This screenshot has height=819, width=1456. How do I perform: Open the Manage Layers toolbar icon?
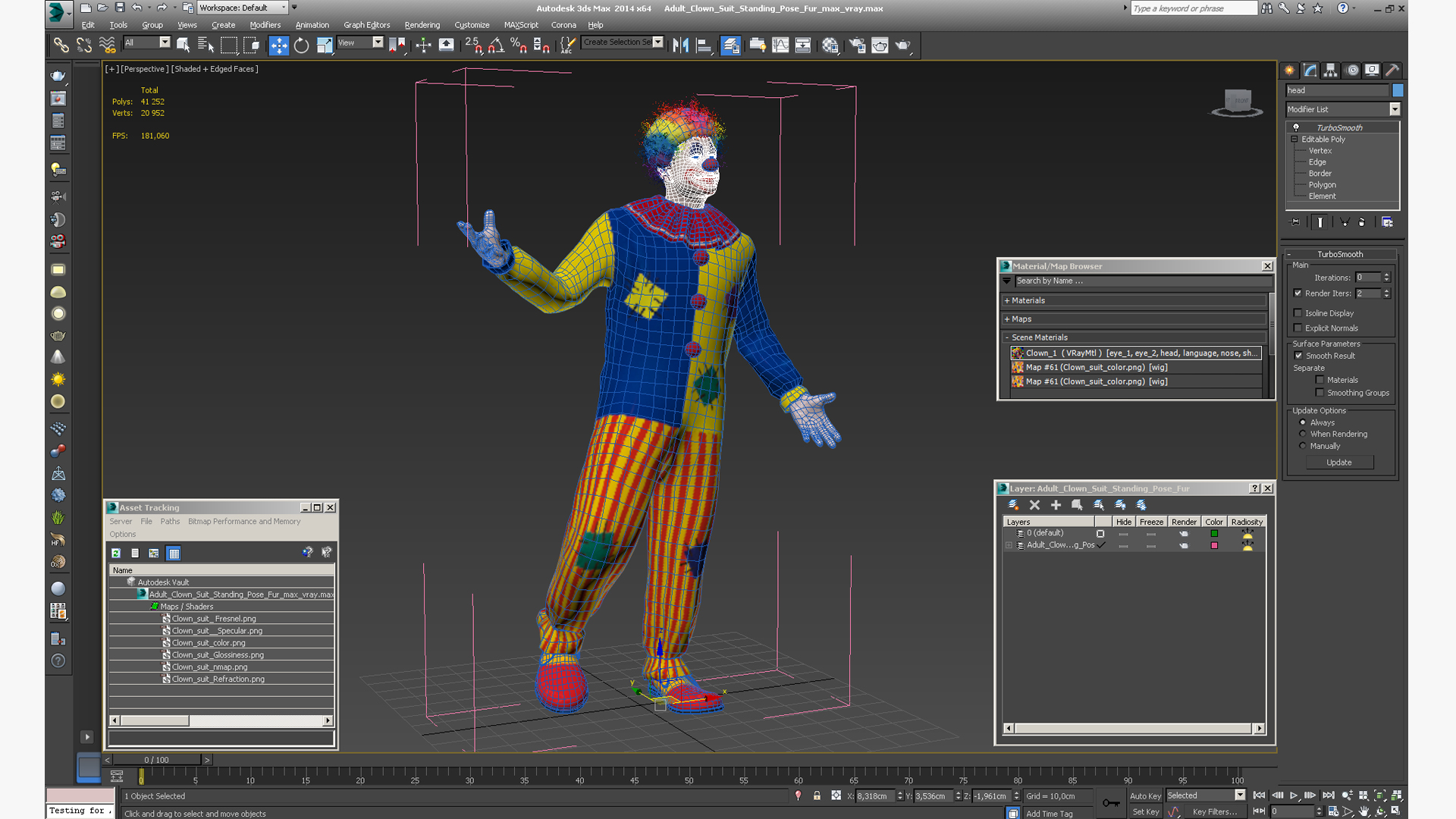point(730,45)
